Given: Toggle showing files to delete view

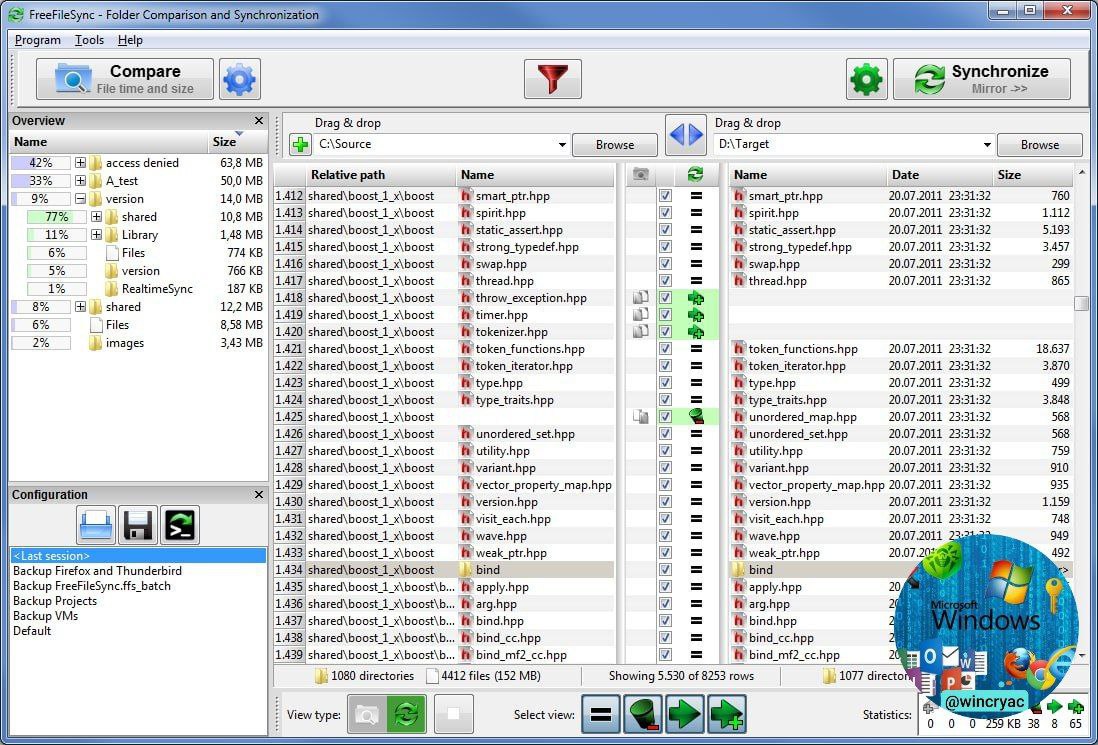Looking at the screenshot, I should pyautogui.click(x=643, y=714).
